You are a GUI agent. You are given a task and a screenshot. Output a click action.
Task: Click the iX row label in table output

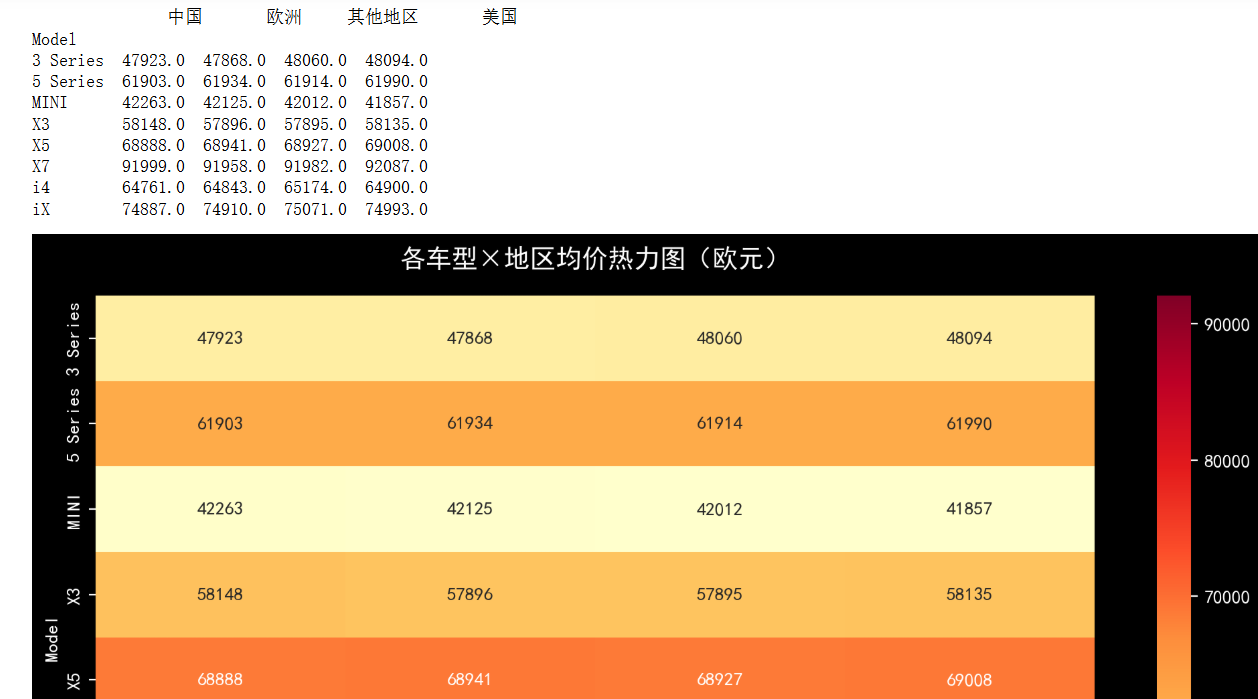pos(41,209)
